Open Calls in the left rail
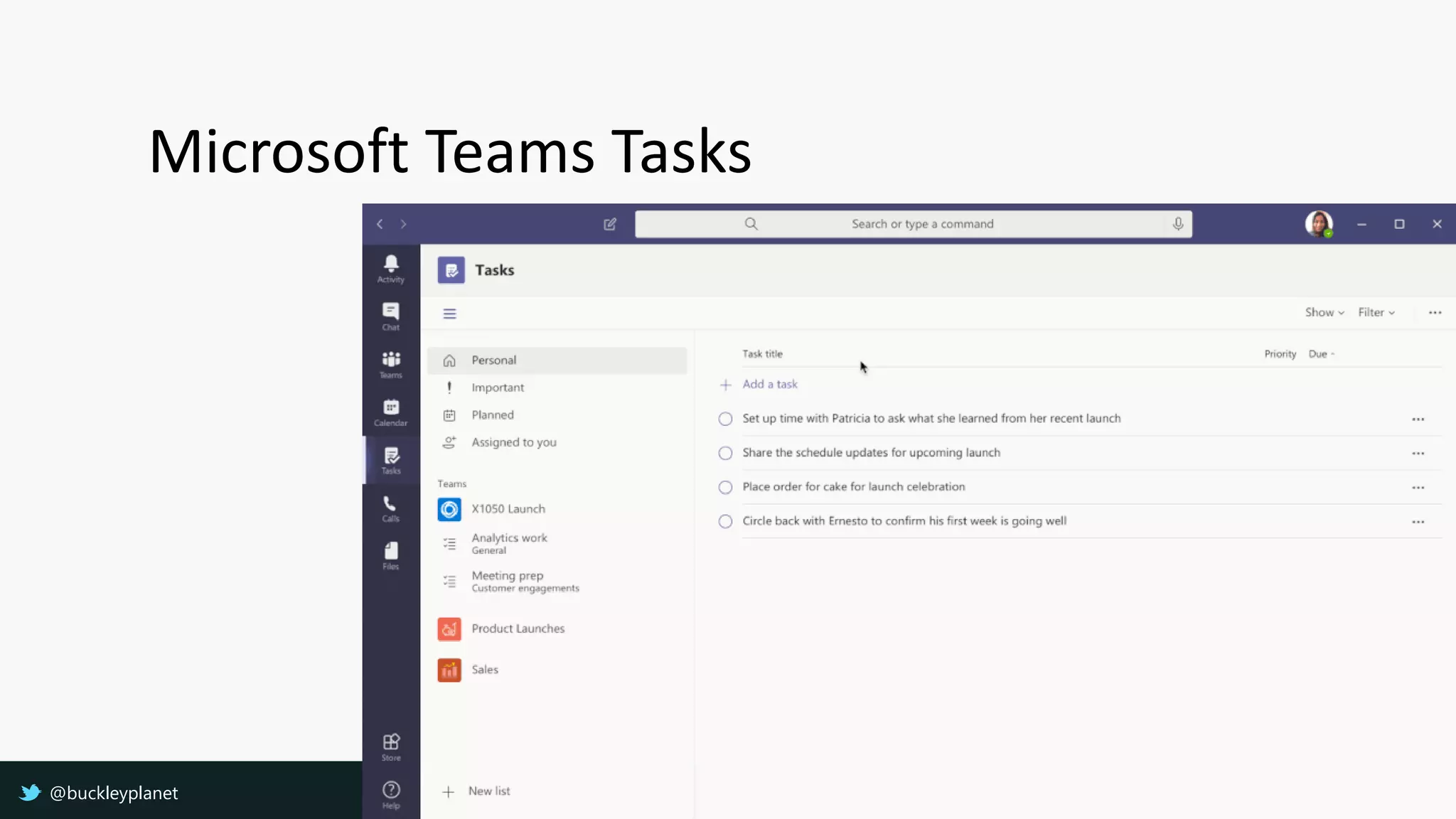This screenshot has height=819, width=1456. (391, 508)
